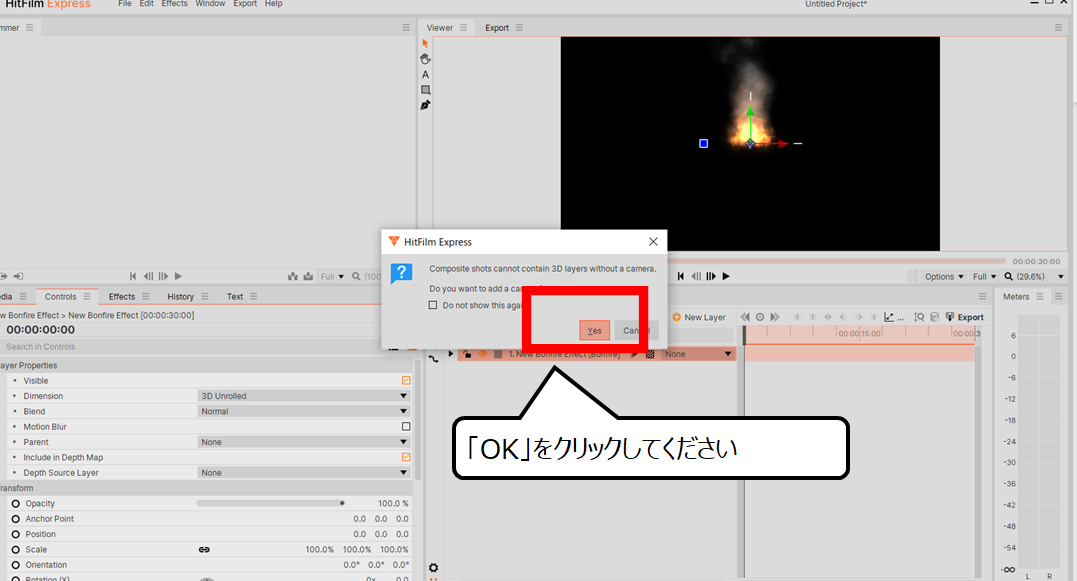The width and height of the screenshot is (1077, 581).
Task: Open the Viewer panel hamburger menu
Action: tap(464, 27)
